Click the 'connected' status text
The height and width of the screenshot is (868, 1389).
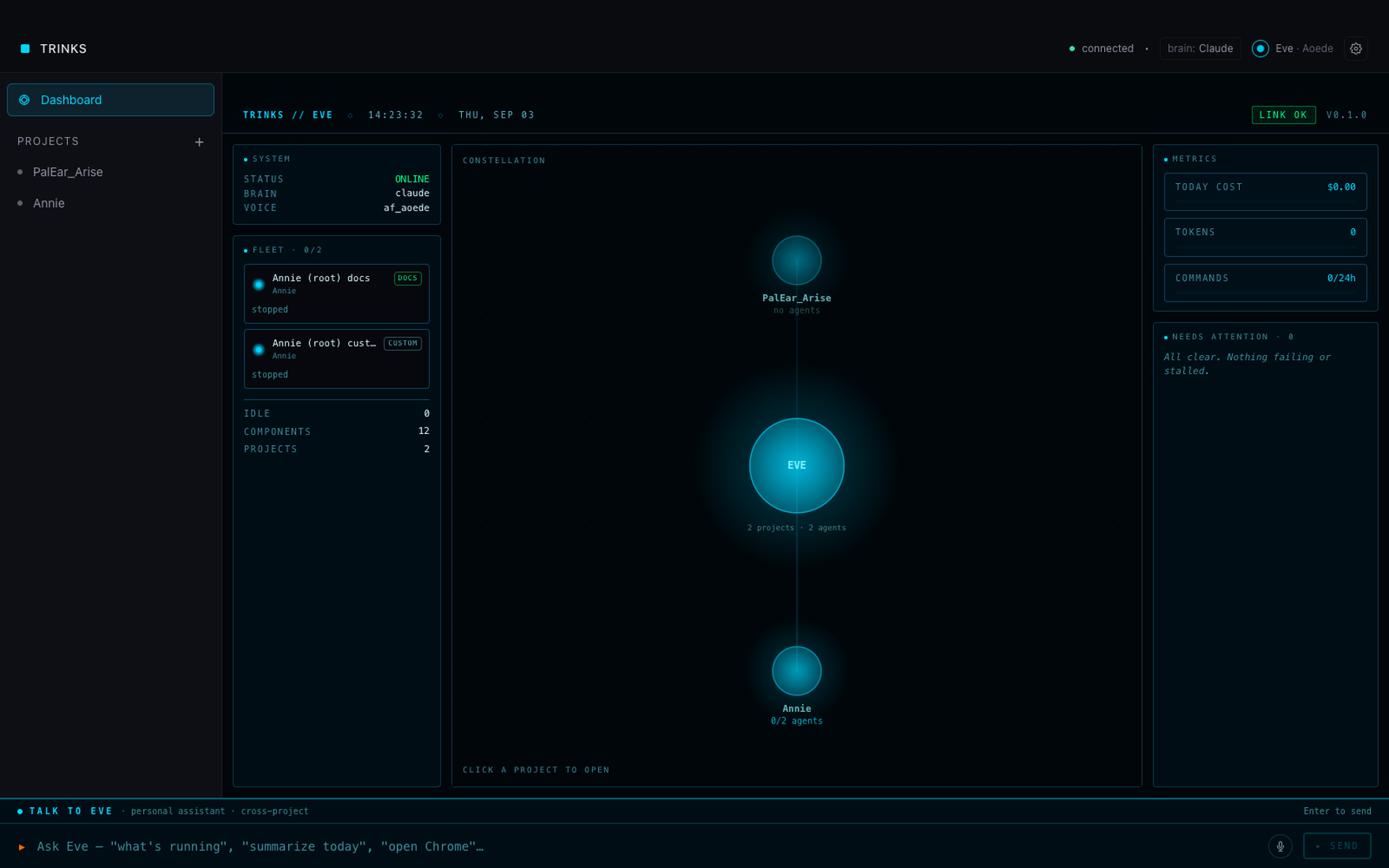click(x=1107, y=49)
